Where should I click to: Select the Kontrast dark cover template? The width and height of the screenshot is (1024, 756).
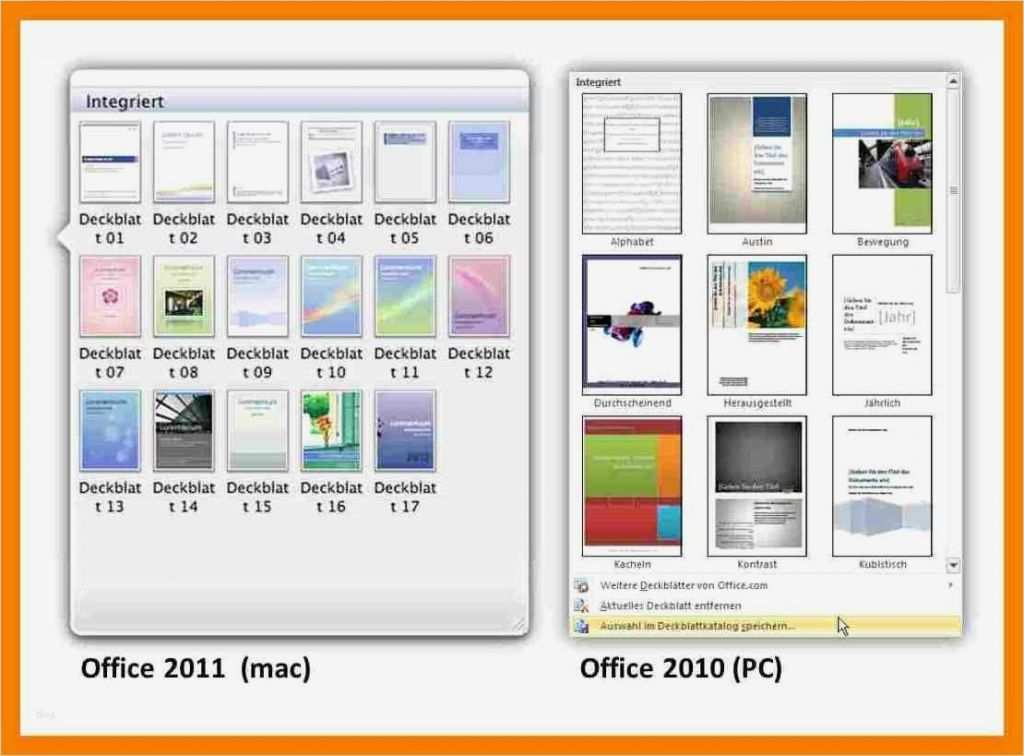757,483
